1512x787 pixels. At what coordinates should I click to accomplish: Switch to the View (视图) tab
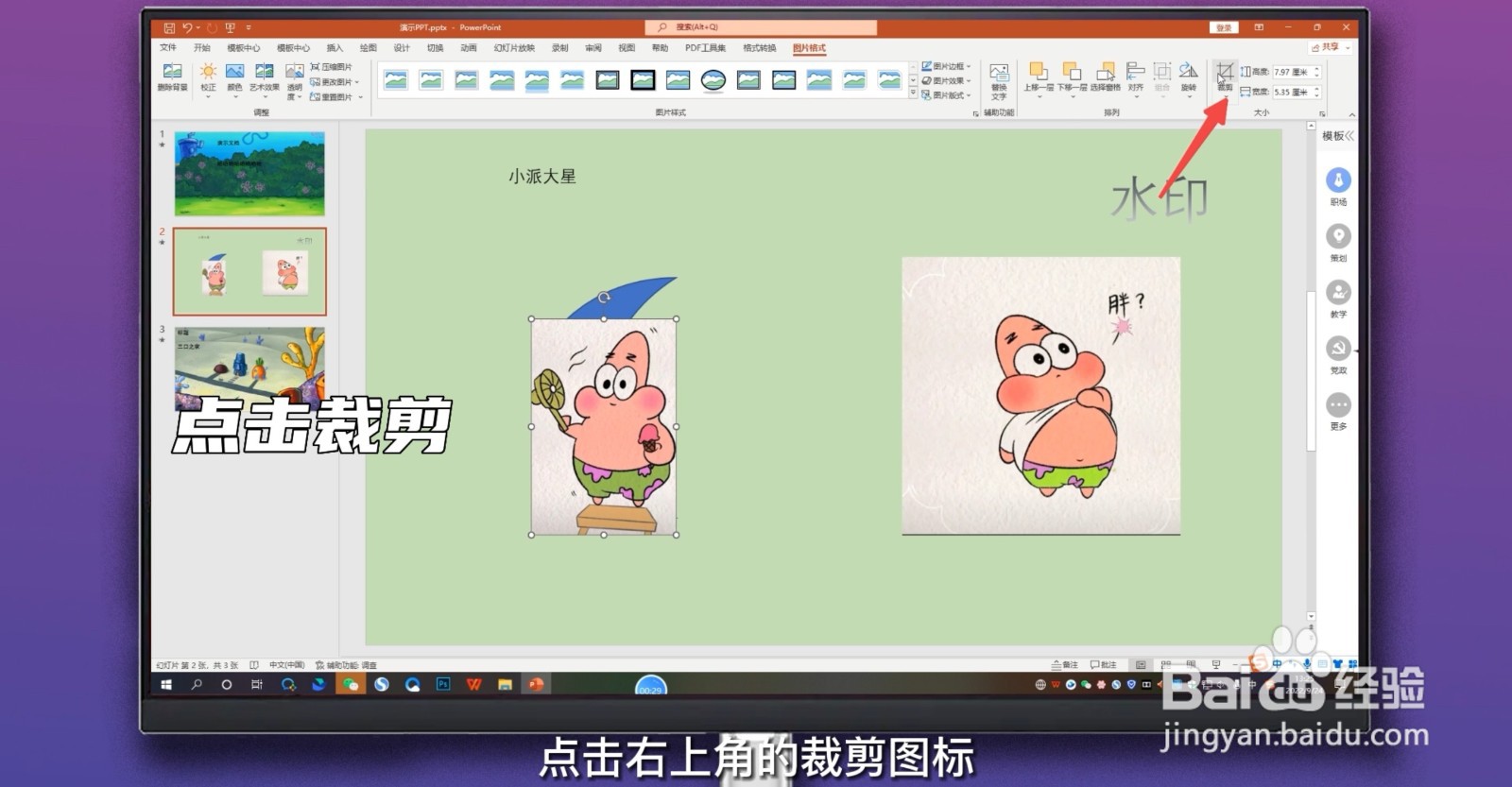coord(627,47)
